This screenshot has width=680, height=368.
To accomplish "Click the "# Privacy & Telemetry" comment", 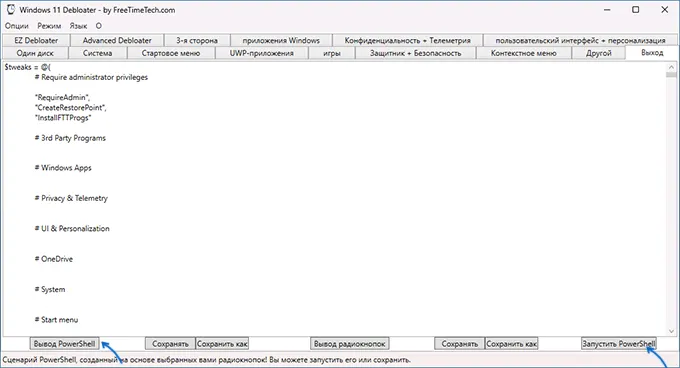I will pos(71,198).
